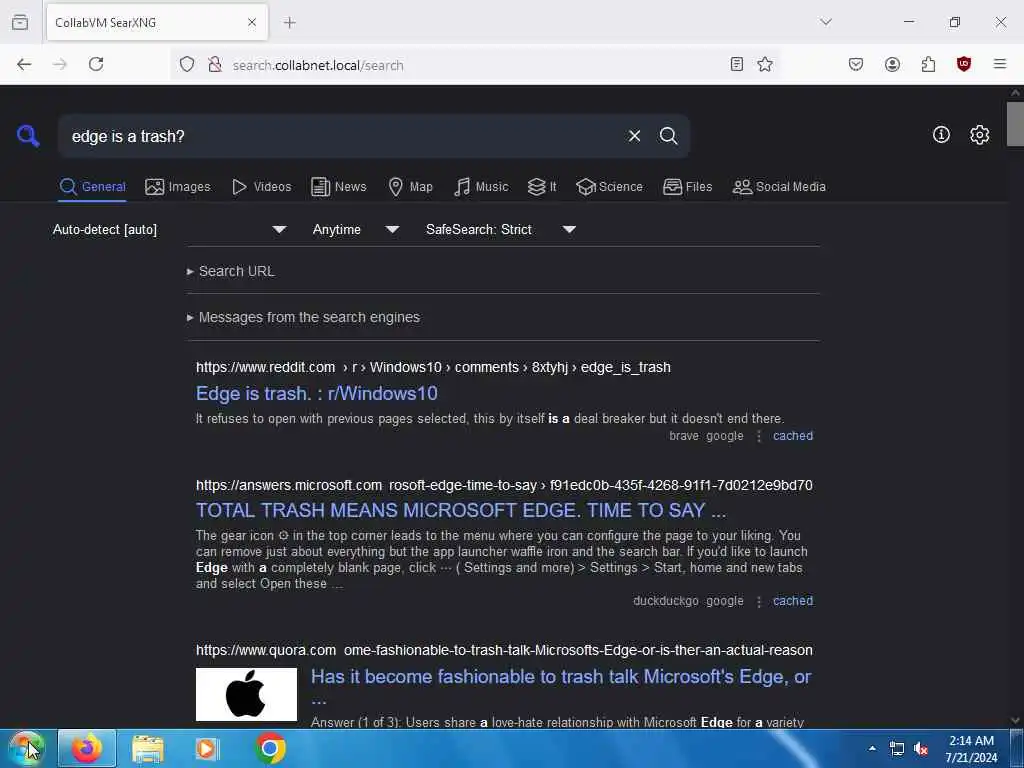This screenshot has width=1024, height=768.
Task: Switch to the Files search tab
Action: point(688,187)
